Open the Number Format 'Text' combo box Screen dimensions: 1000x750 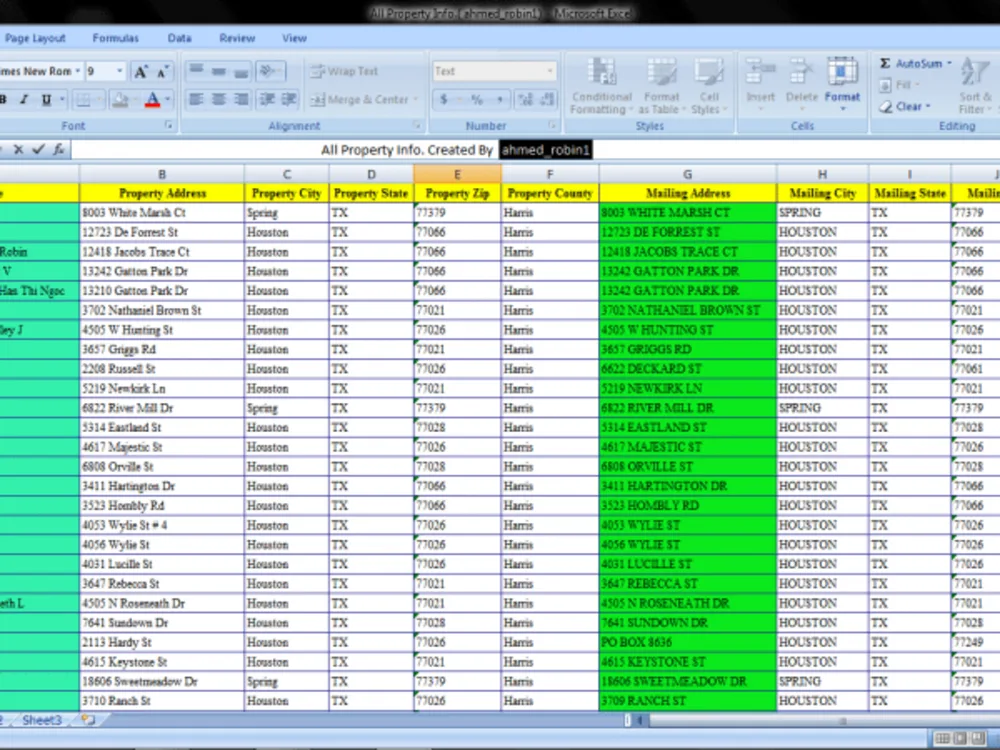tap(494, 71)
